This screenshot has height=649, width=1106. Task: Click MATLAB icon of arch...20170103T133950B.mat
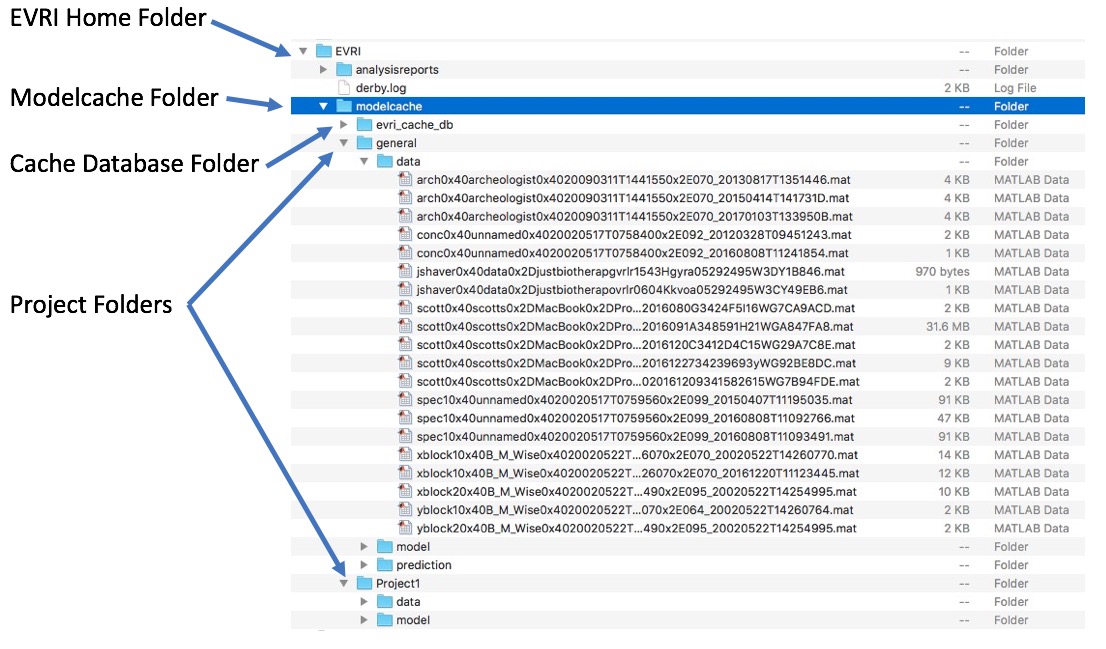click(x=405, y=216)
